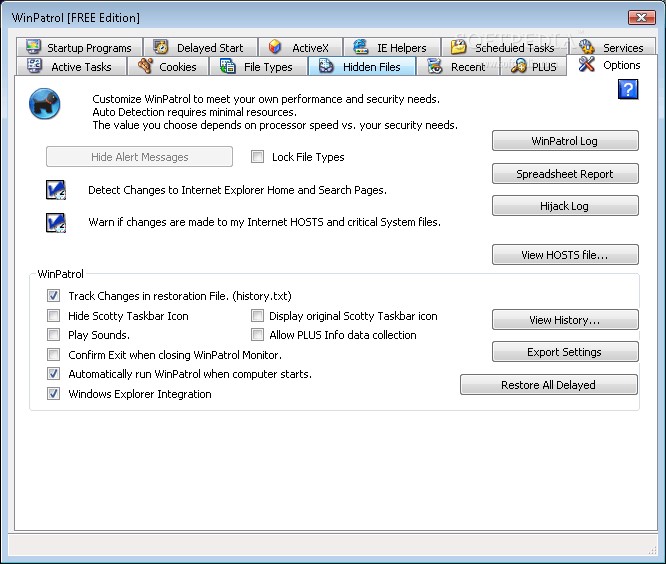Enable Hide Scotty Taskbar Icon

(x=54, y=316)
